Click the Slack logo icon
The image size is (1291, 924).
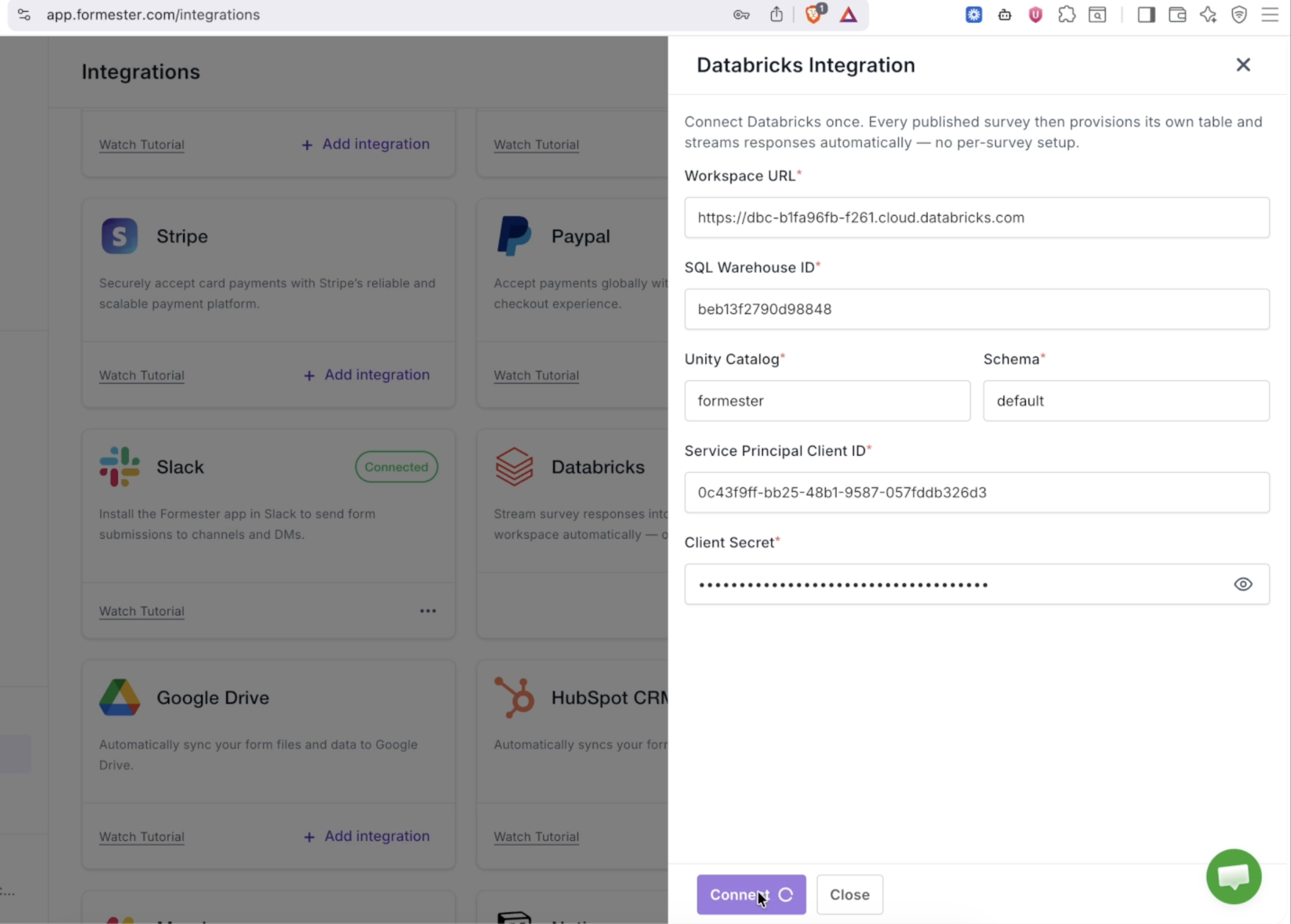[x=119, y=467]
